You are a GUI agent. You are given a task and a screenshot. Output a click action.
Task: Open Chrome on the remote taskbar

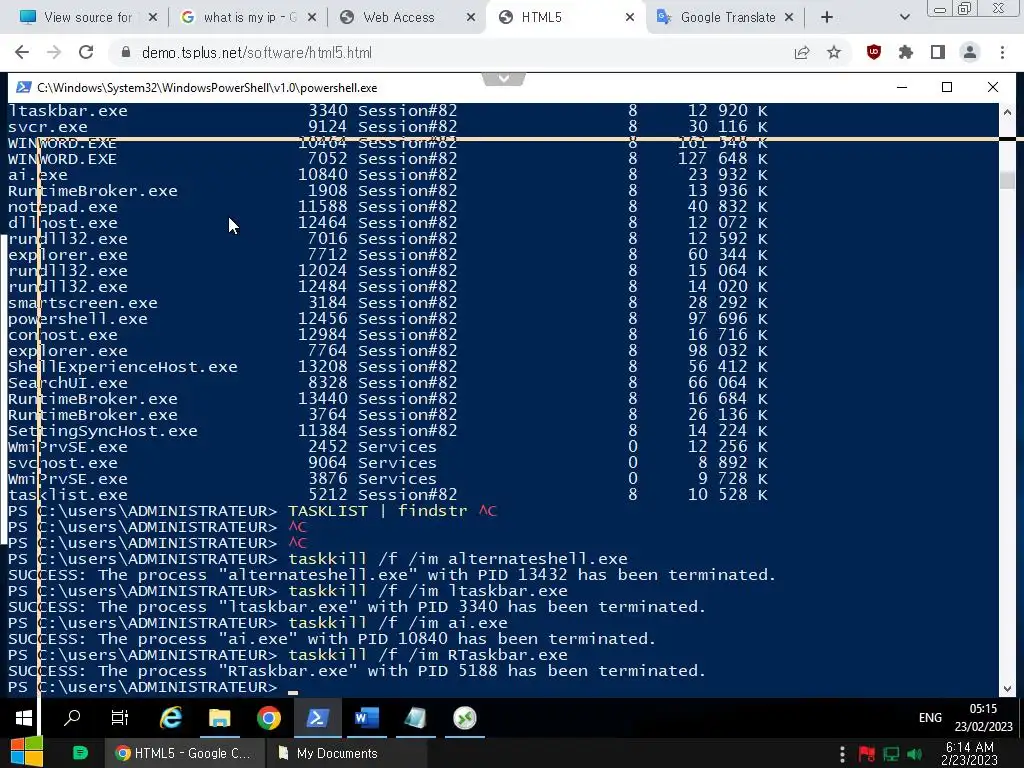[268, 718]
